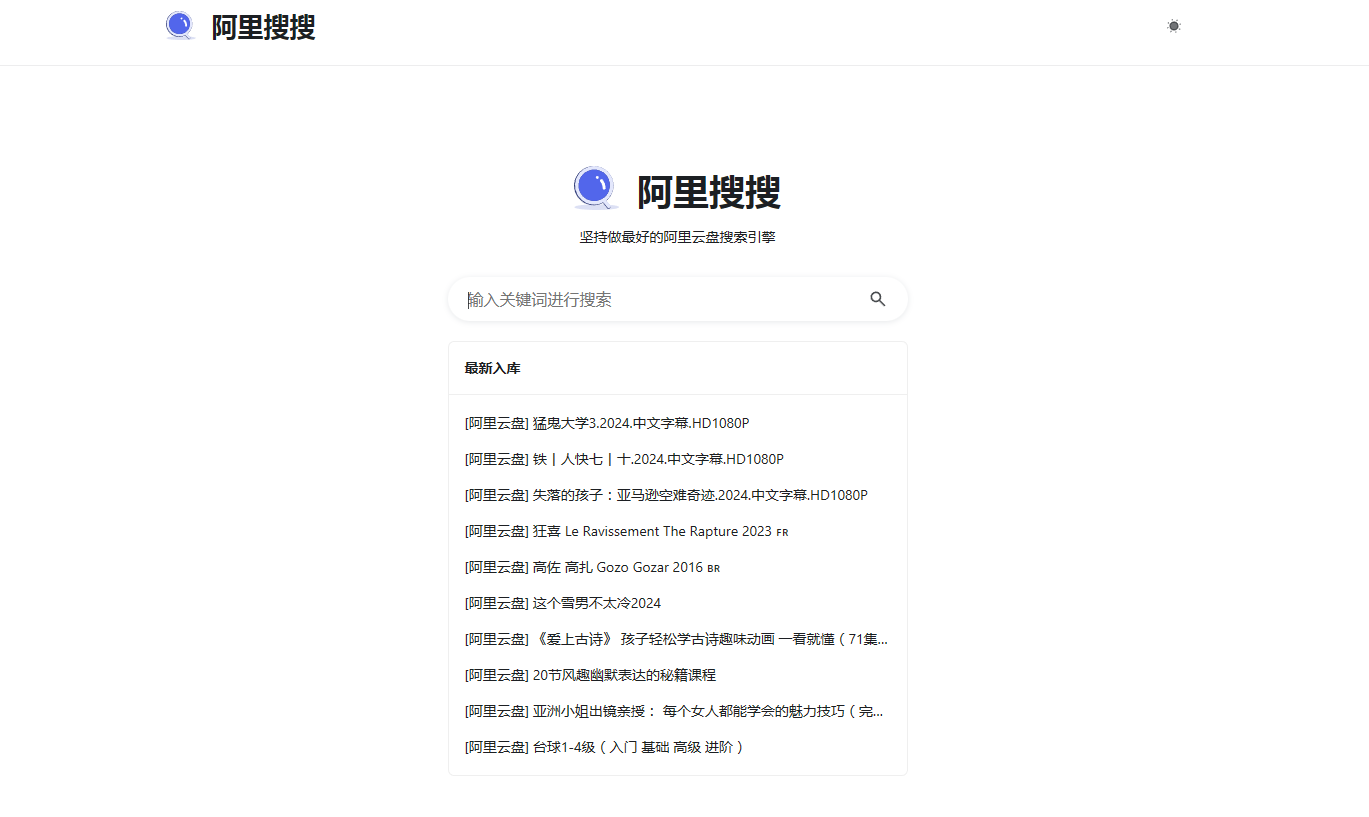Open the 阿里搜搜 header title link

(x=263, y=27)
